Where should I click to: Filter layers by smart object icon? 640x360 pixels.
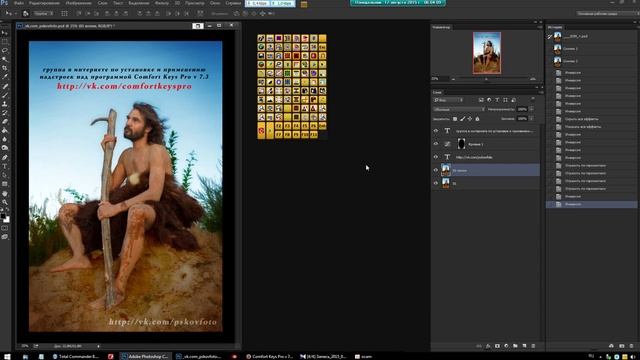tap(513, 100)
